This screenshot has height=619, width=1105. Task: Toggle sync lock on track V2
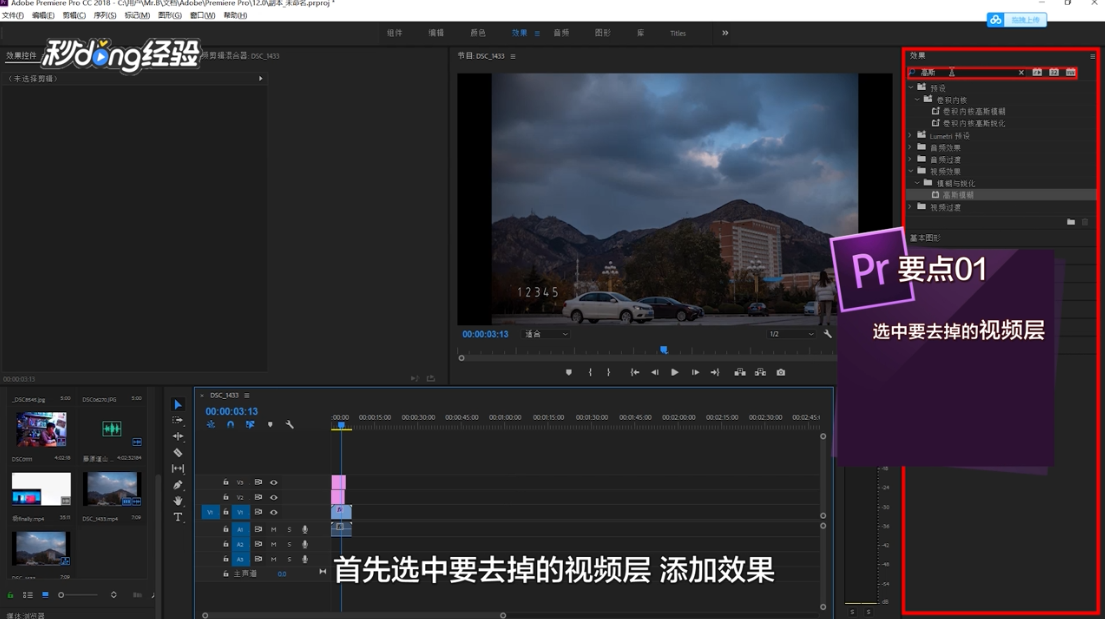(x=258, y=497)
